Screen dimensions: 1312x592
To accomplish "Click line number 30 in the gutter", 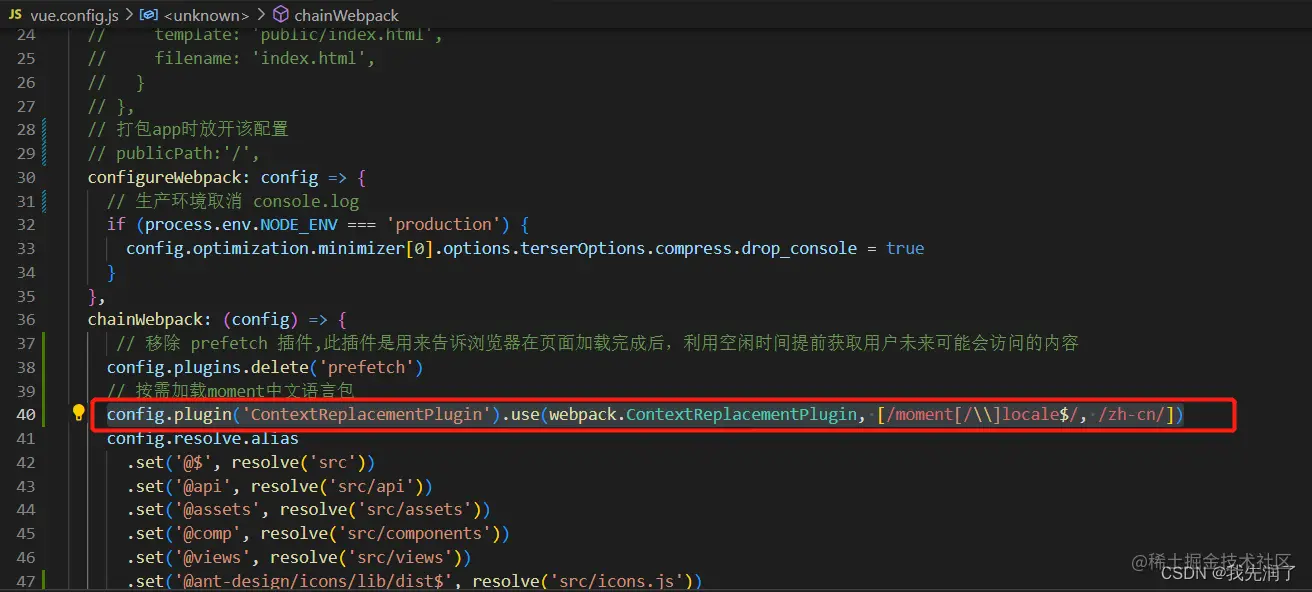I will click(26, 177).
